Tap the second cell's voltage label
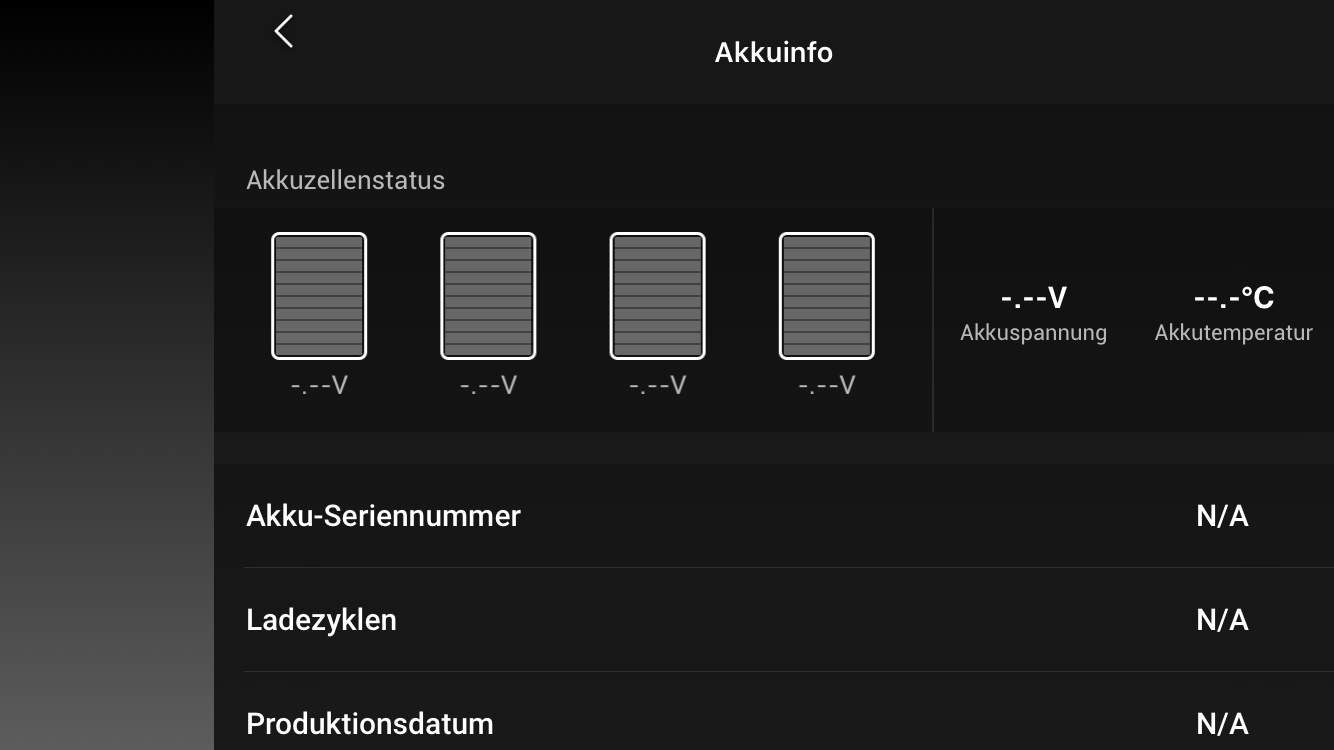 point(488,385)
